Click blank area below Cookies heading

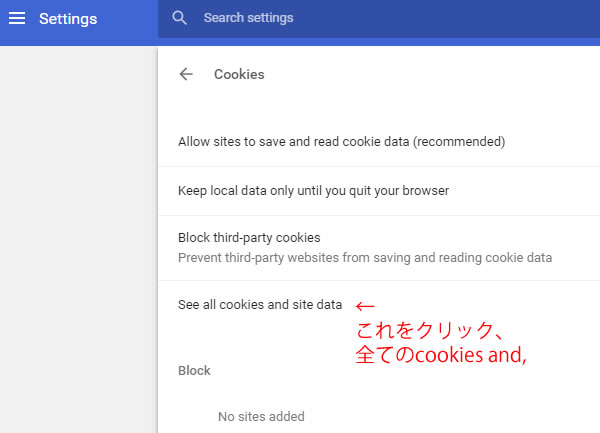click(379, 101)
